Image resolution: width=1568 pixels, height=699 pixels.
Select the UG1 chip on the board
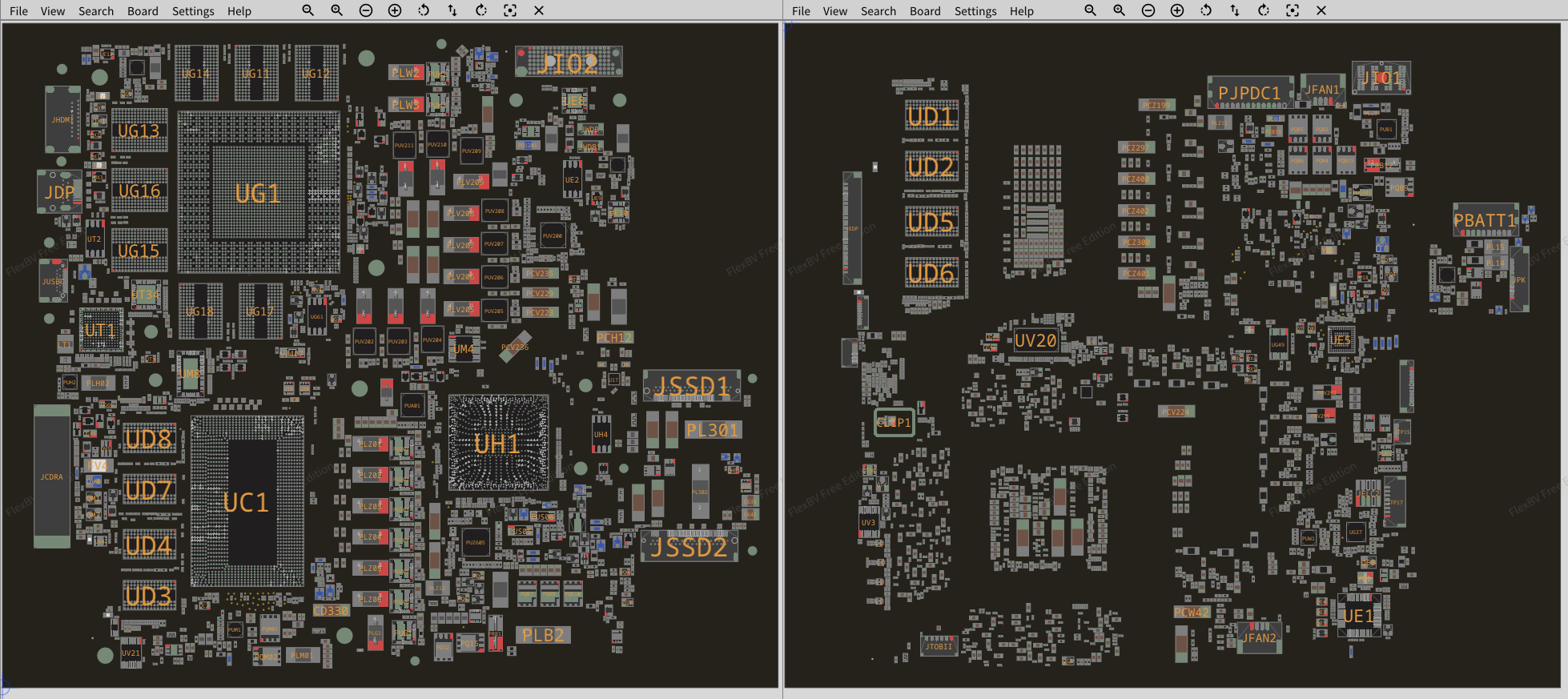(258, 193)
